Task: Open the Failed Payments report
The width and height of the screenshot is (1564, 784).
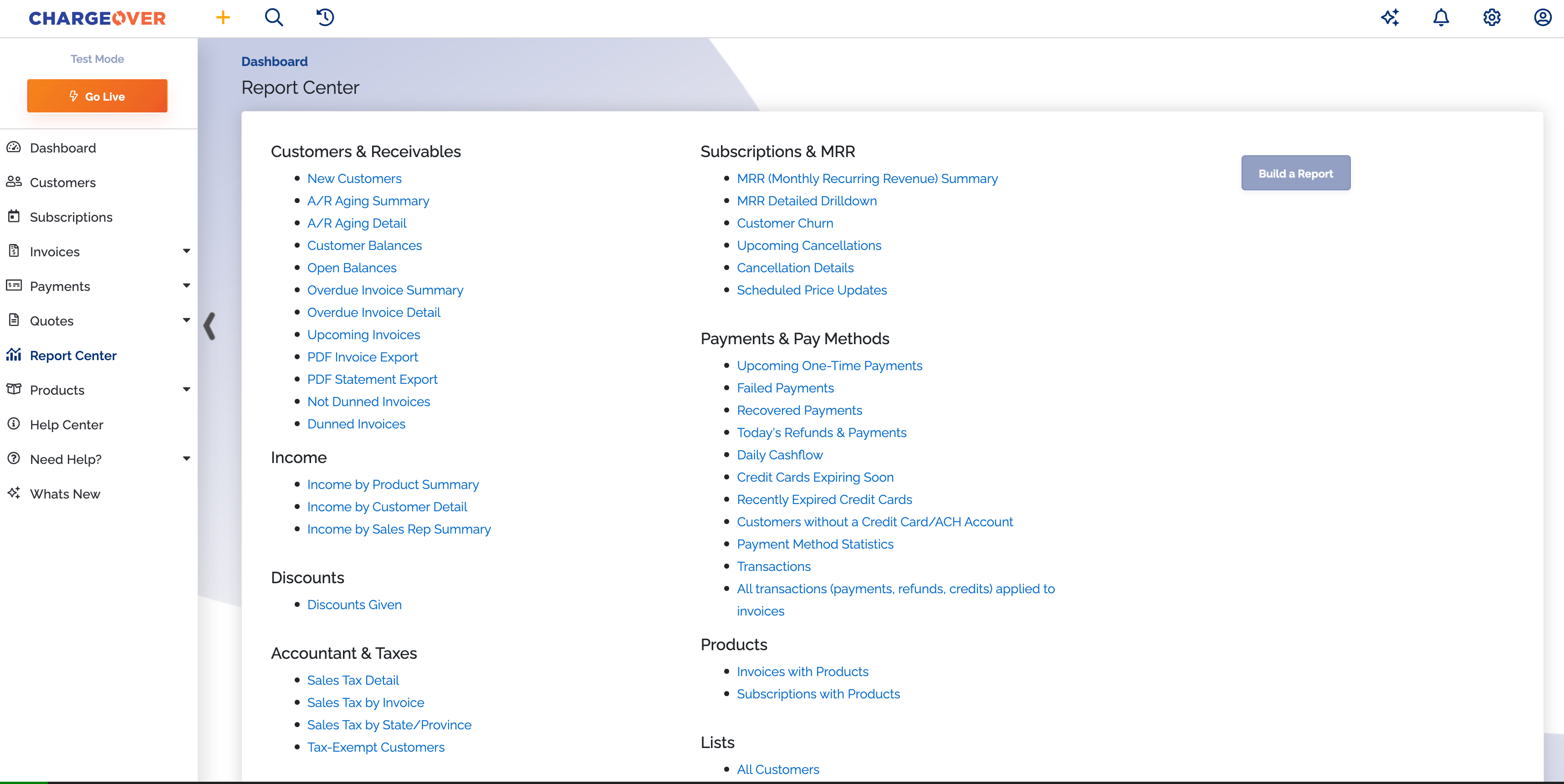Action: (786, 388)
